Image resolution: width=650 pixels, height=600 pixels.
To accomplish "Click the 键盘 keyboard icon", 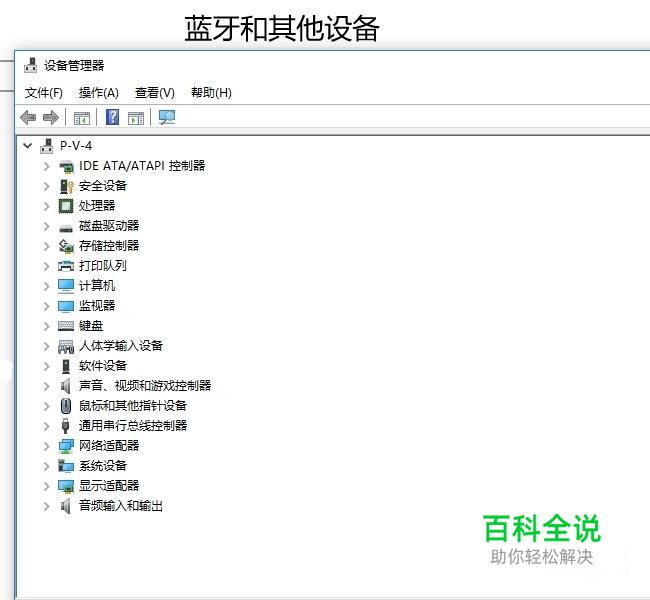I will [66, 326].
